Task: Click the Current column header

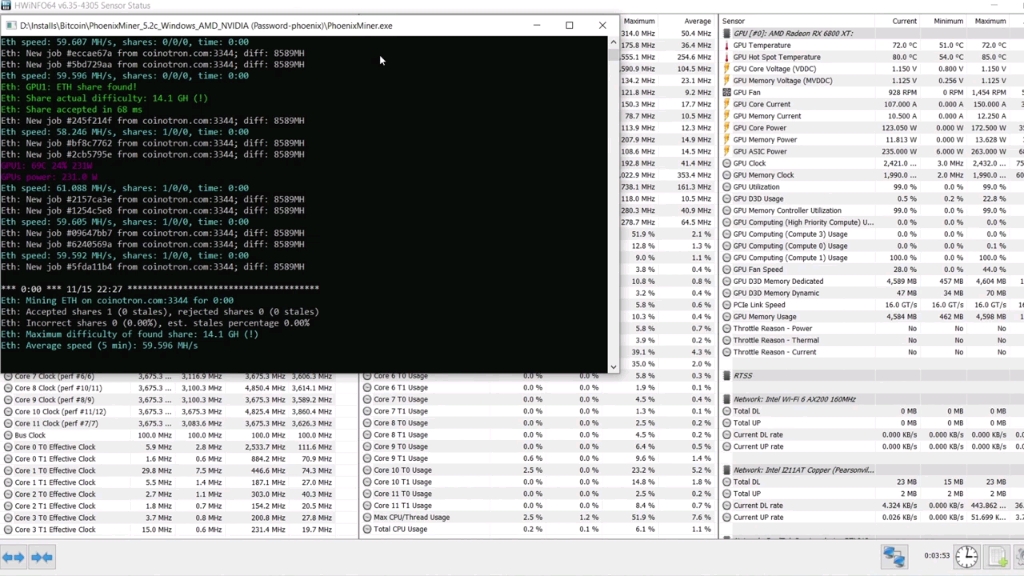Action: coord(904,21)
